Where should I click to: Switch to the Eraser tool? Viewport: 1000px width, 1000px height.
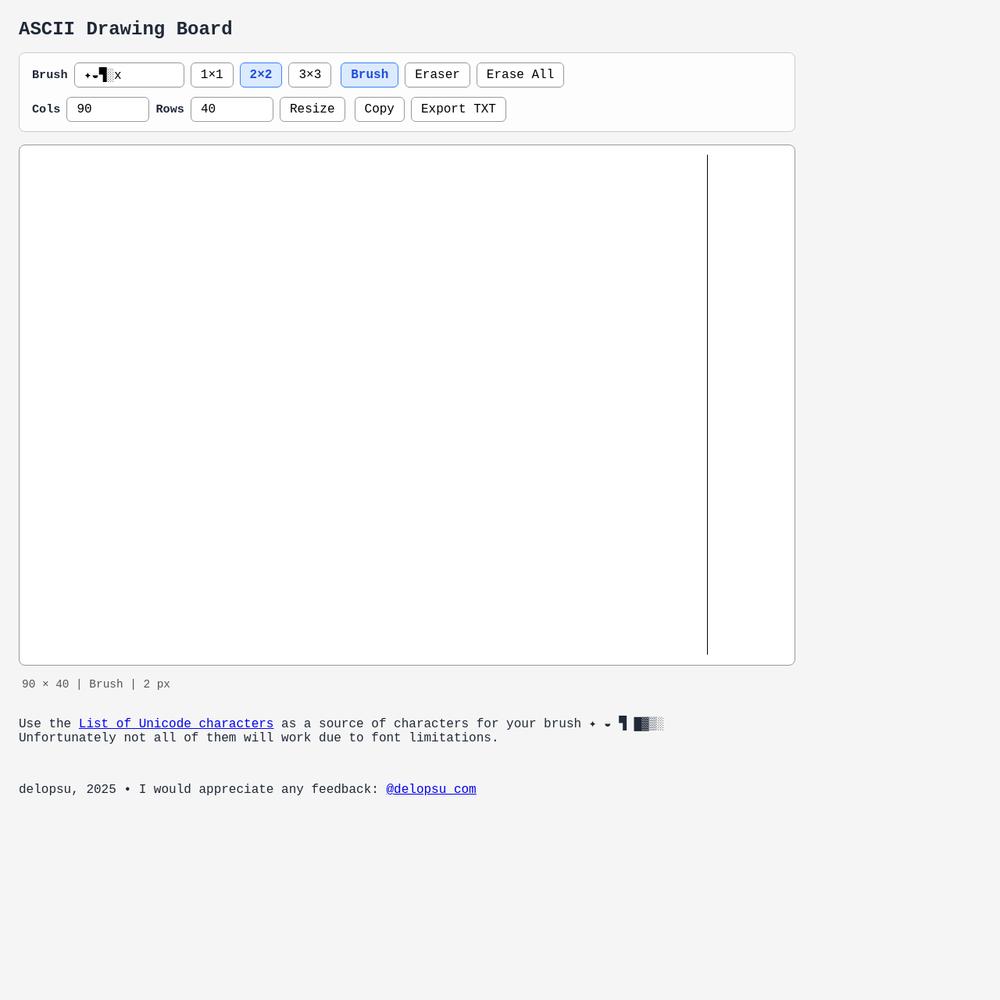coord(437,75)
